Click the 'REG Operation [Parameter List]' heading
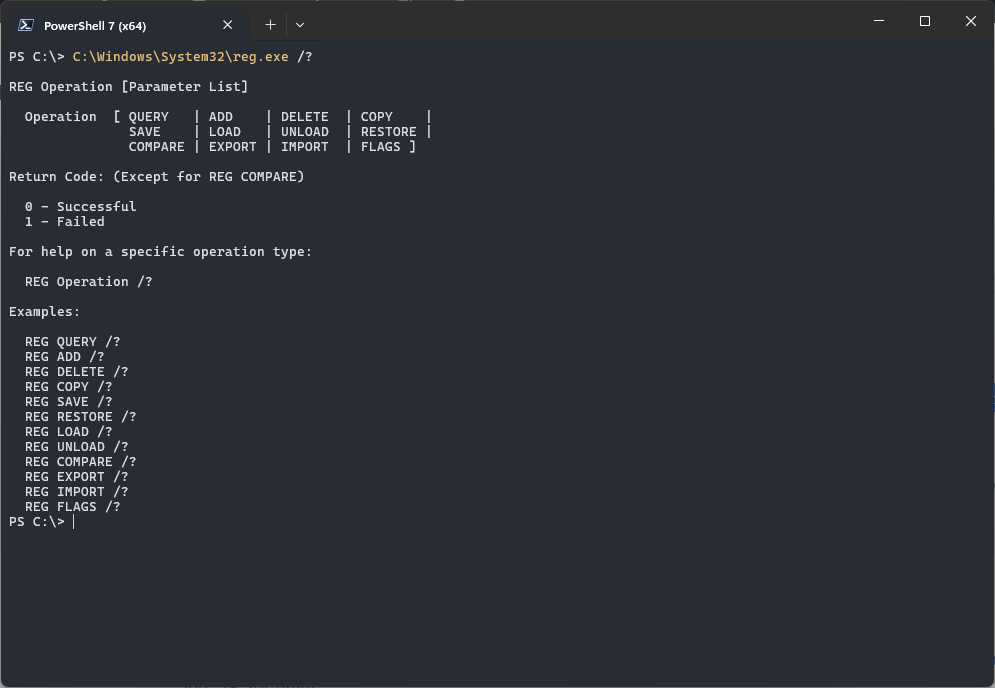This screenshot has height=688, width=995. (x=128, y=87)
